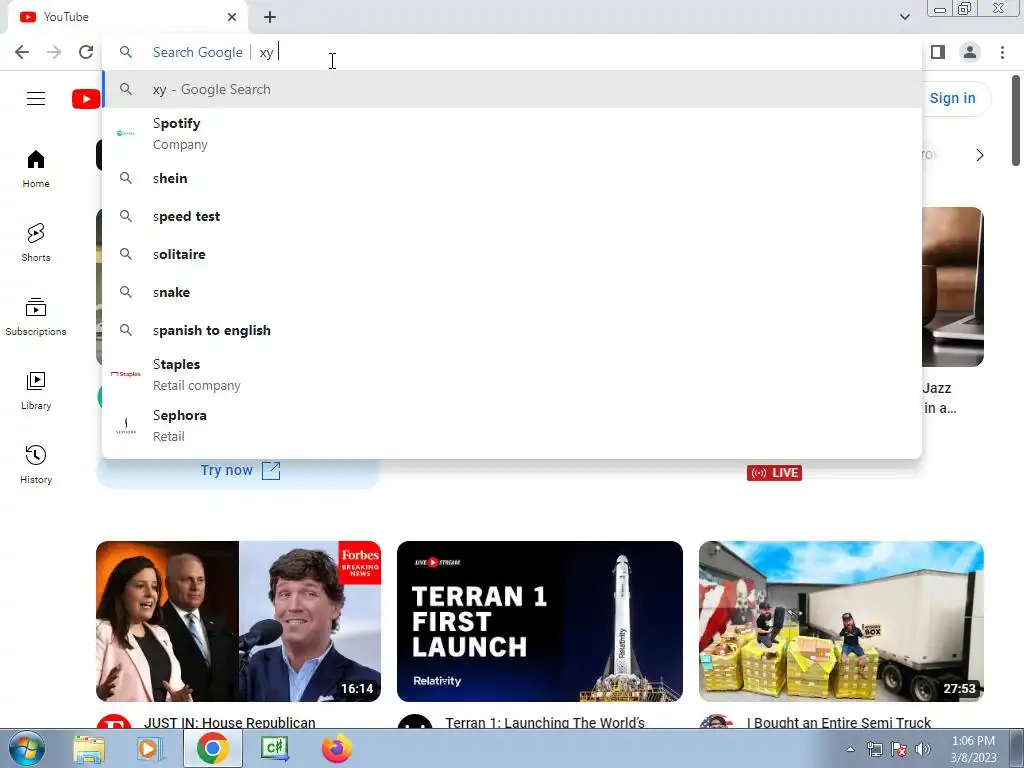Open Windows Explorer from the taskbar

click(x=89, y=748)
